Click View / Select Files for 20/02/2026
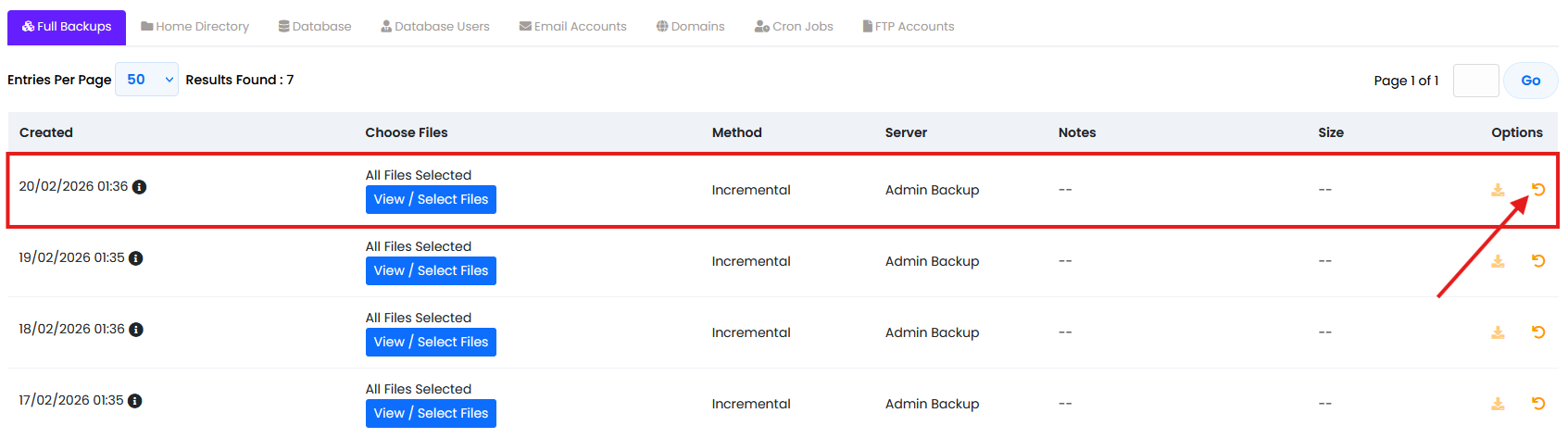 pos(431,200)
